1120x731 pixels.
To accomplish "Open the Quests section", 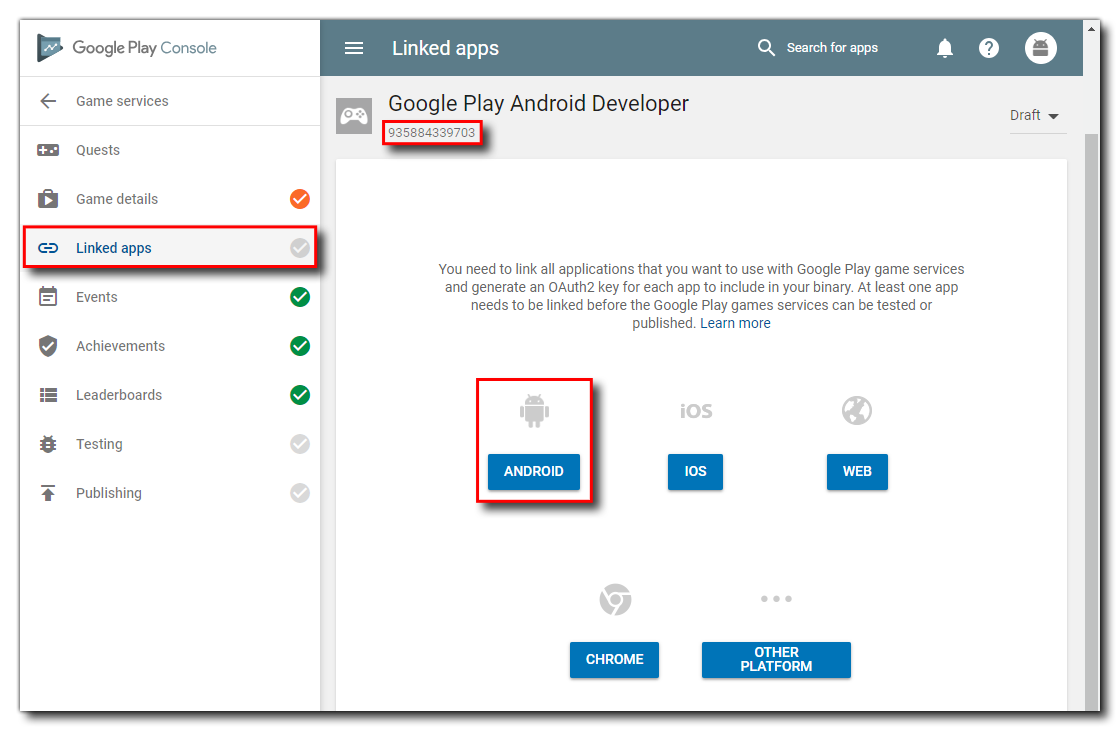I will pyautogui.click(x=170, y=150).
